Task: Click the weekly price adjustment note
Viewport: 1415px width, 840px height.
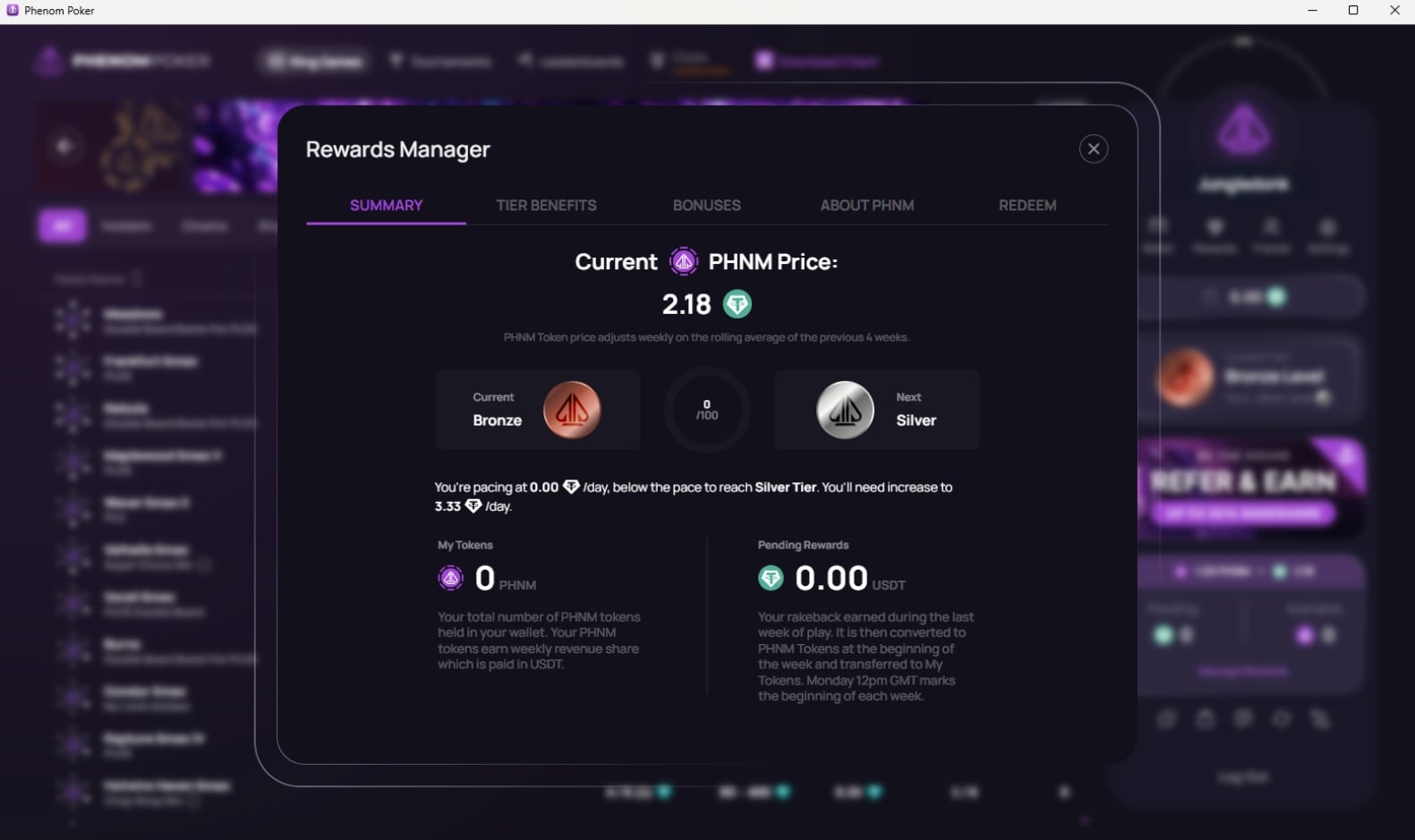Action: pyautogui.click(x=706, y=337)
